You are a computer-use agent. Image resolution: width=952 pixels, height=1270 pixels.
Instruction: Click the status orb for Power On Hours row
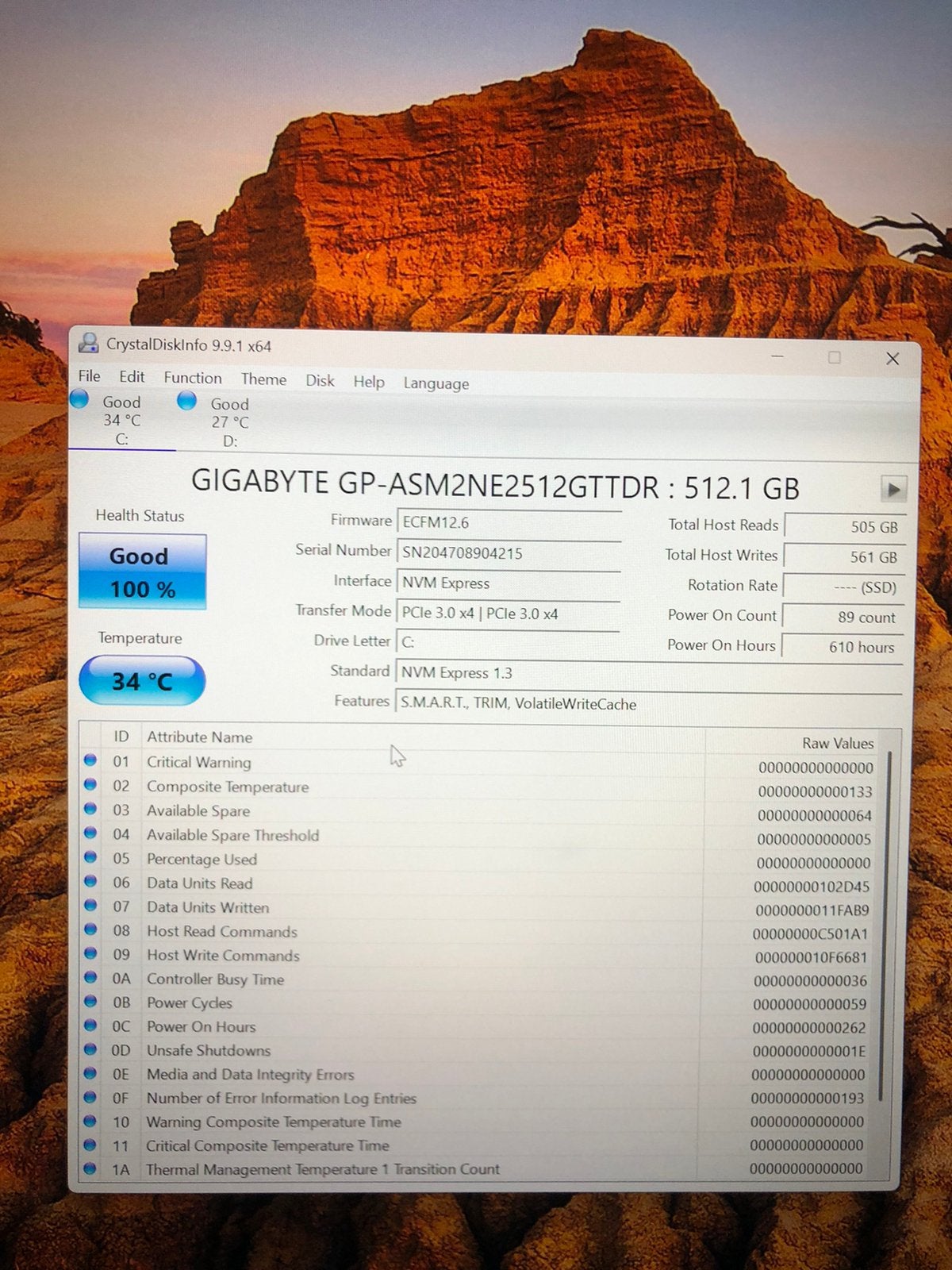90,1025
